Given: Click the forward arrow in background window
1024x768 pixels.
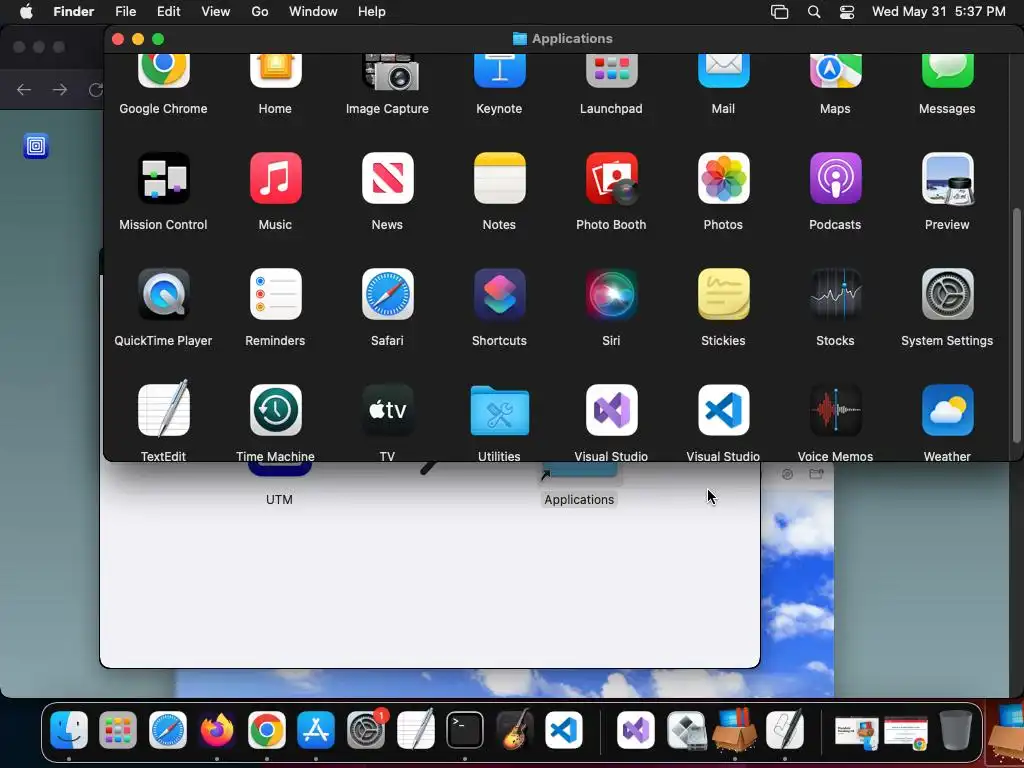Looking at the screenshot, I should tap(60, 89).
